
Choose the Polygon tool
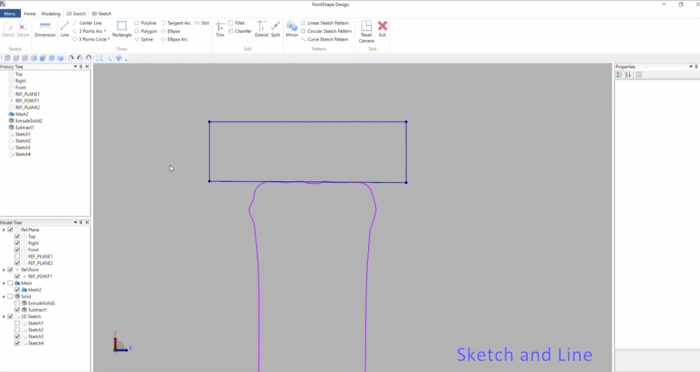tap(145, 31)
